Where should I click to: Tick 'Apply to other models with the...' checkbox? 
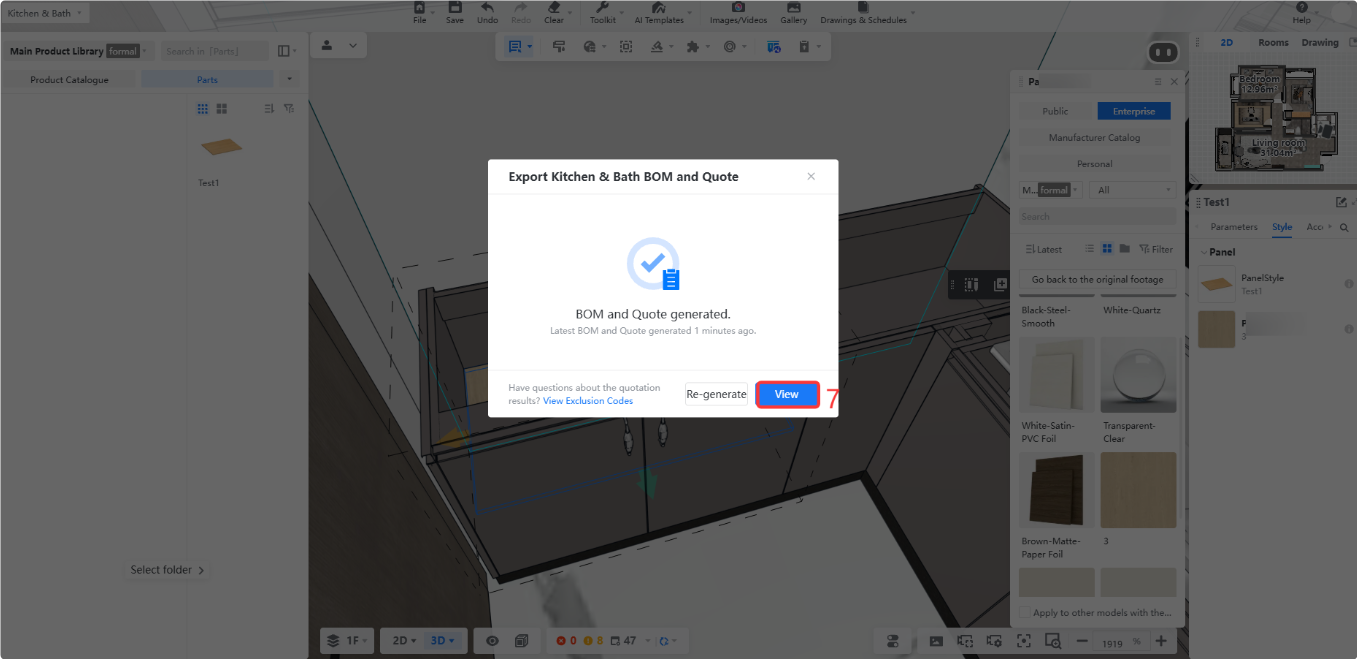pos(1025,613)
